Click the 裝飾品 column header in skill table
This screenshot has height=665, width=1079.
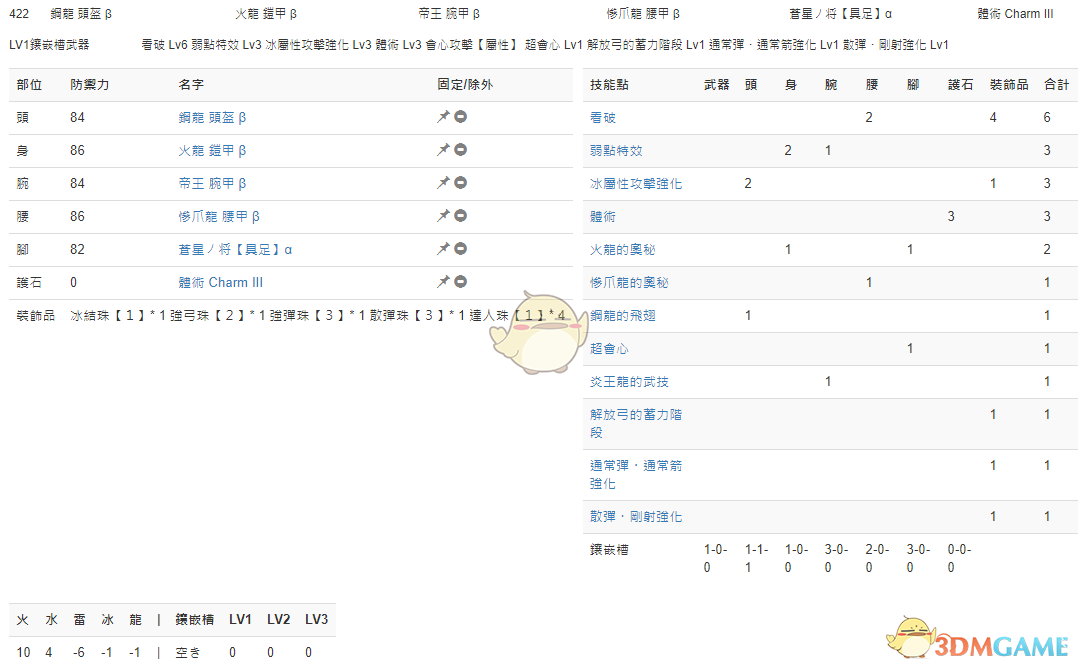tap(1009, 85)
